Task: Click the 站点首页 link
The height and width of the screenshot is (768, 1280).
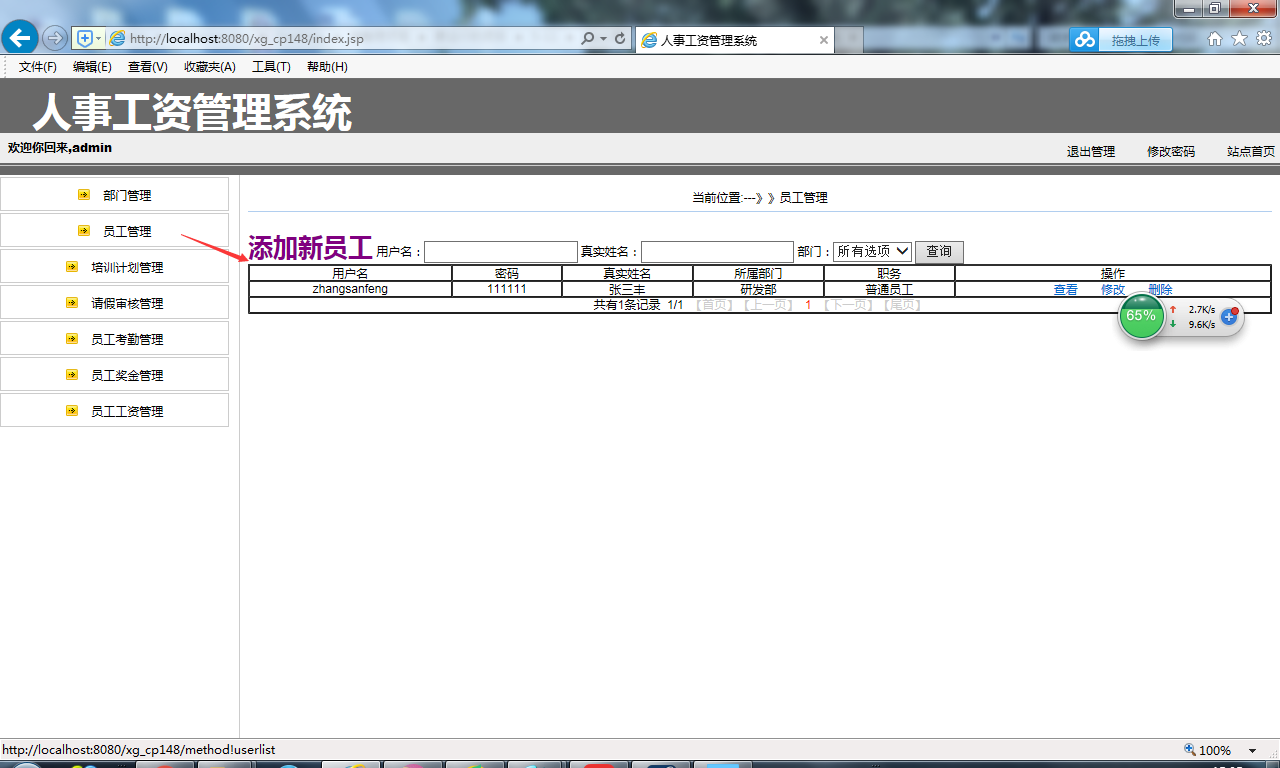Action: (x=1251, y=152)
